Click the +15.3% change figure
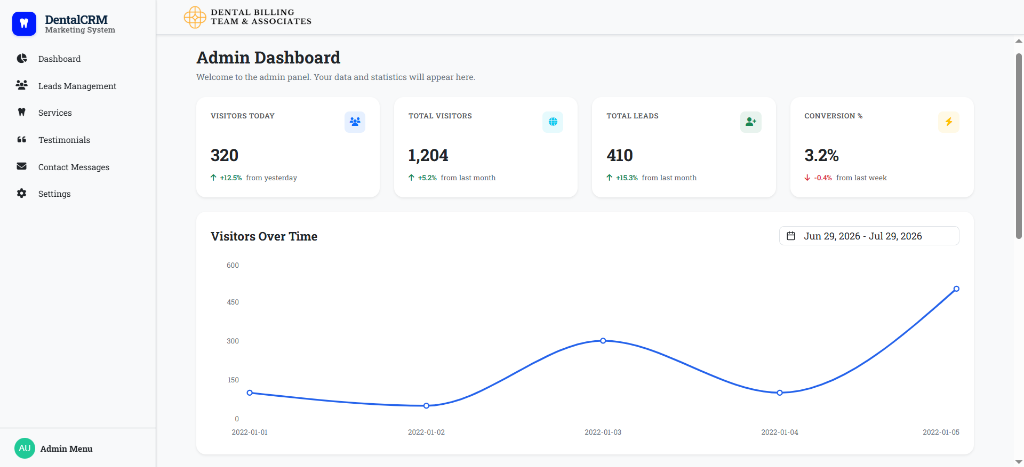 [x=627, y=178]
